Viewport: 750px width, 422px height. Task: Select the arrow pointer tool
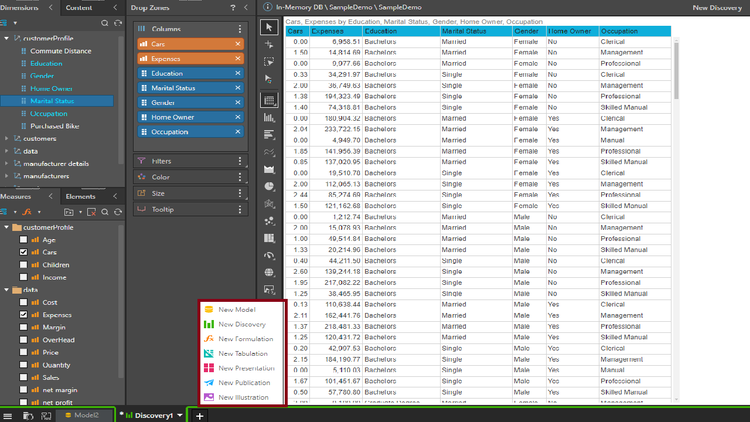click(x=269, y=27)
